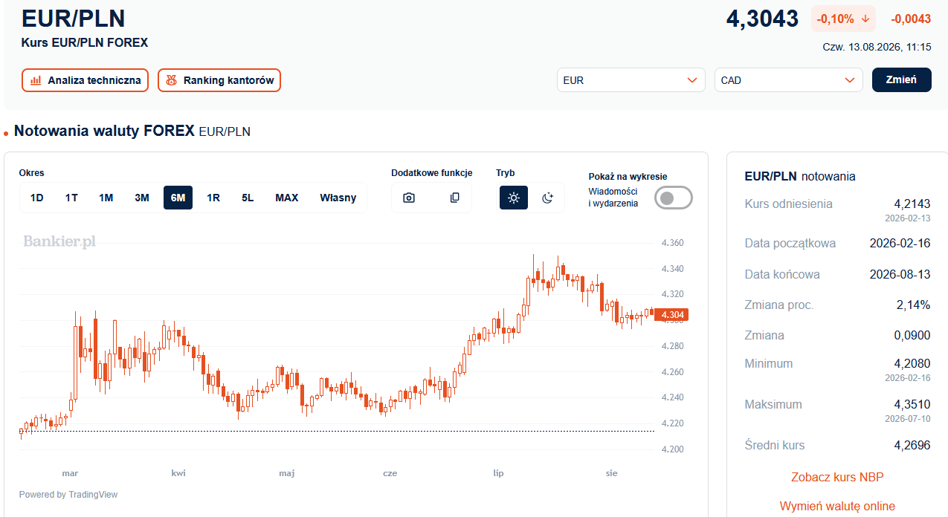Click the medal icon in Ranking kantorów
This screenshot has height=517, width=948.
(x=172, y=80)
